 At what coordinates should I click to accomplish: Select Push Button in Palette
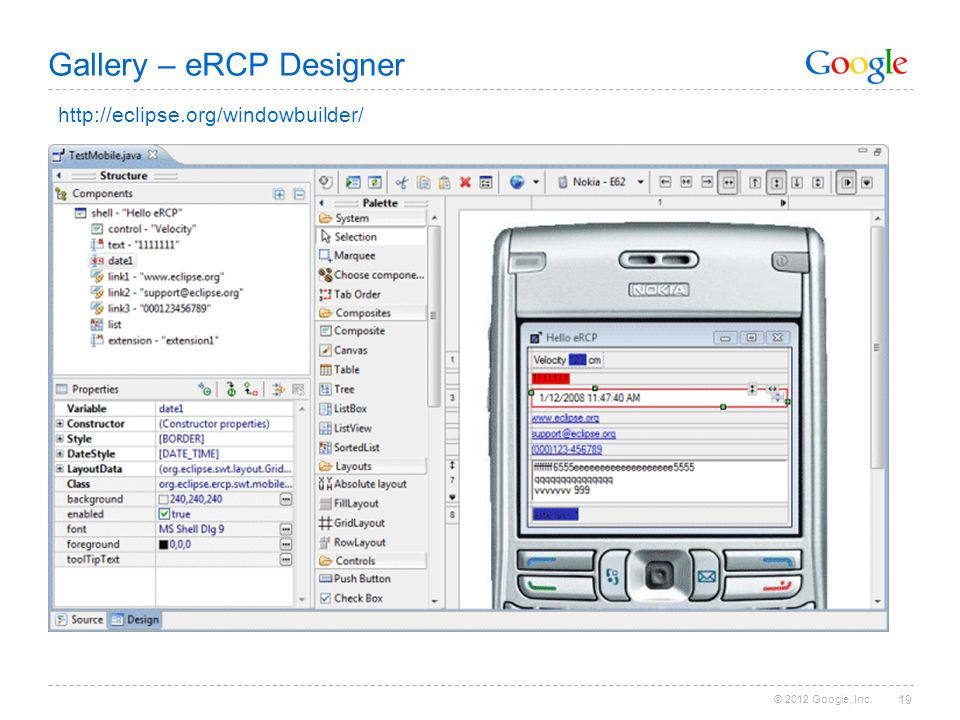pos(354,579)
